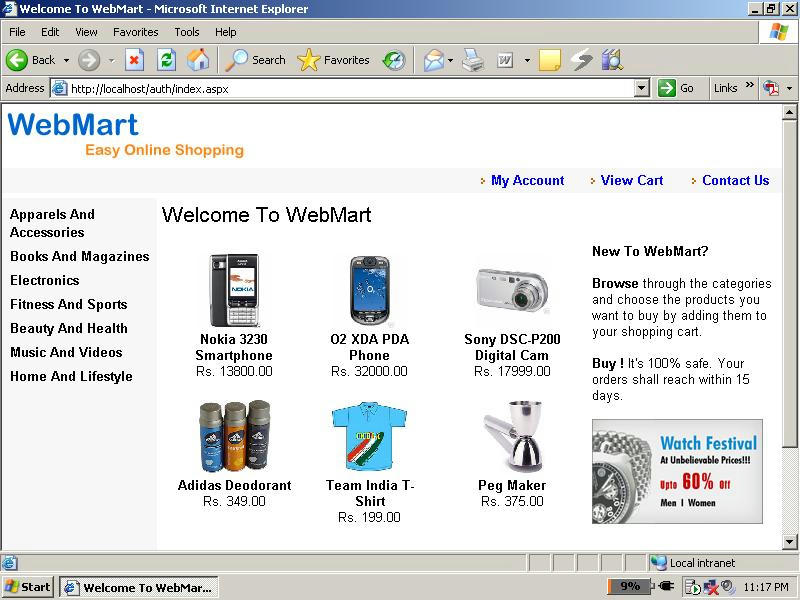Click the Forward arrow icon
The image size is (800, 600).
[x=89, y=60]
